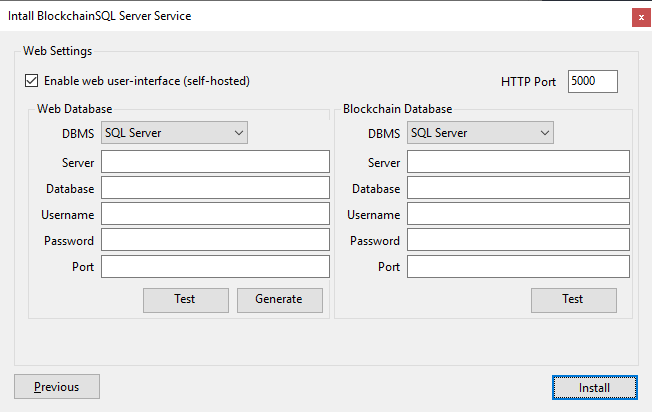Click the Web Settings group label
652x412 pixels.
point(57,51)
